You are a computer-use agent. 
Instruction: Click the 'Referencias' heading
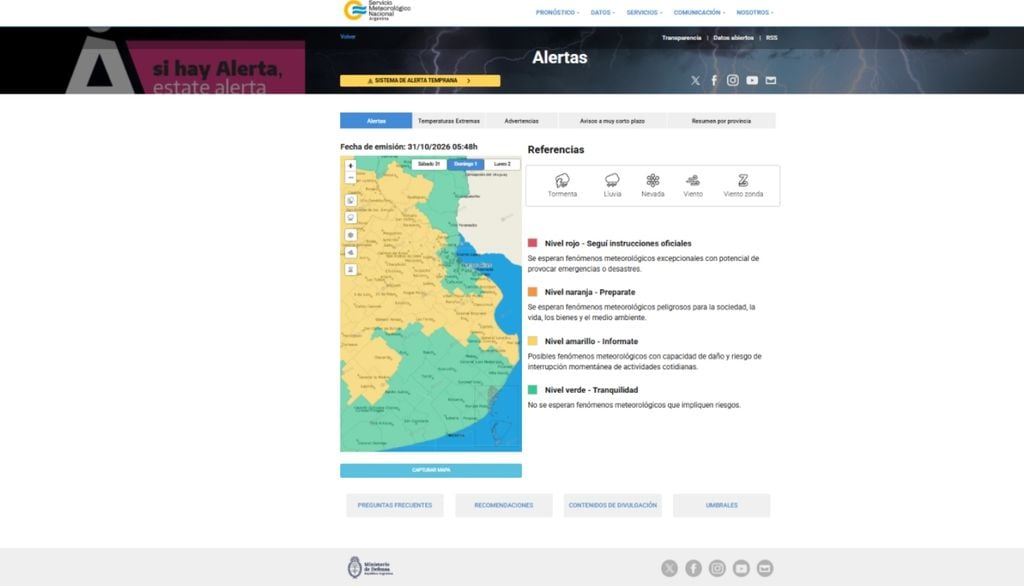coord(556,150)
